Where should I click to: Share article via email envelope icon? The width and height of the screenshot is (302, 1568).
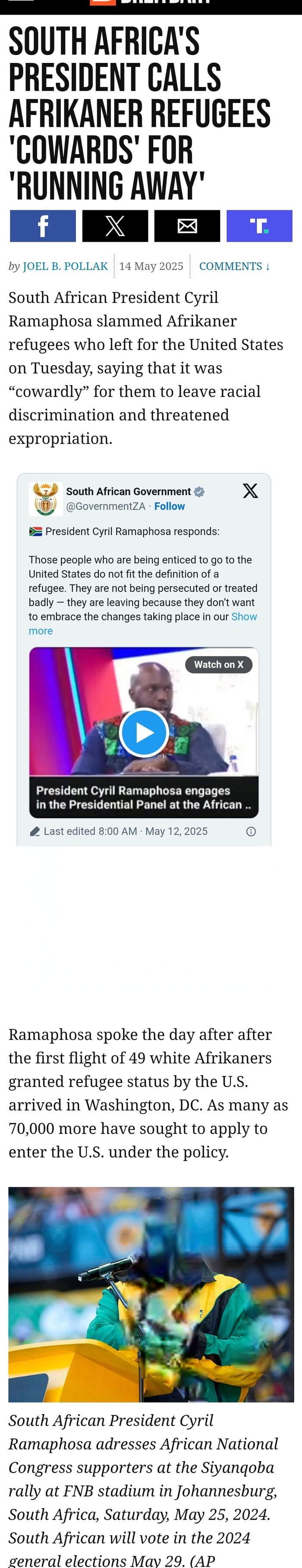[187, 226]
